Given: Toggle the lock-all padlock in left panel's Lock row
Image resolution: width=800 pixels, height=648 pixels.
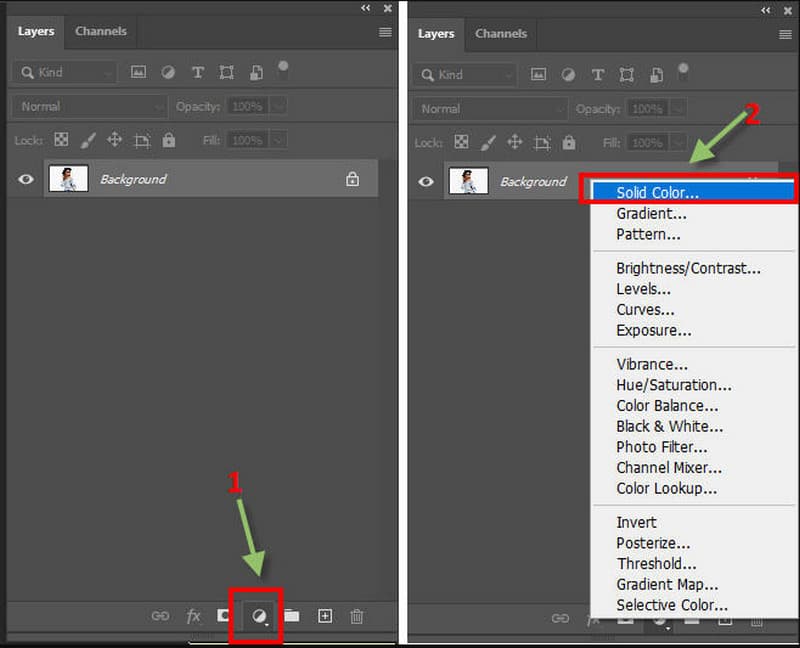Looking at the screenshot, I should tap(168, 140).
